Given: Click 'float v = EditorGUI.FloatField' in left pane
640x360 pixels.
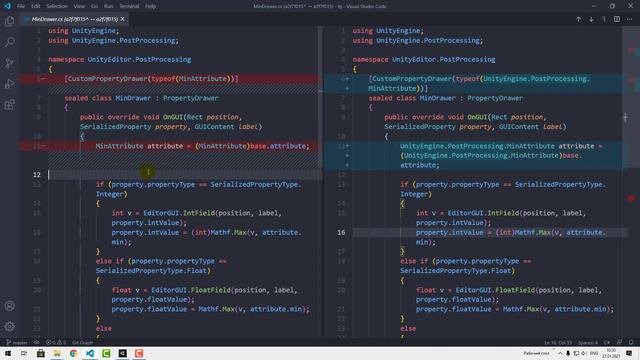Looking at the screenshot, I should pyautogui.click(x=171, y=290).
